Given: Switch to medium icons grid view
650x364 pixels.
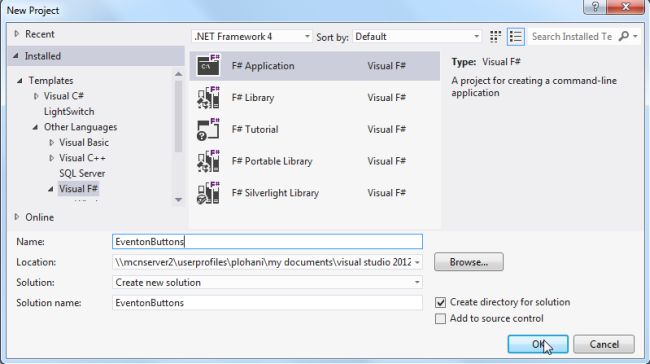Looking at the screenshot, I should point(495,37).
